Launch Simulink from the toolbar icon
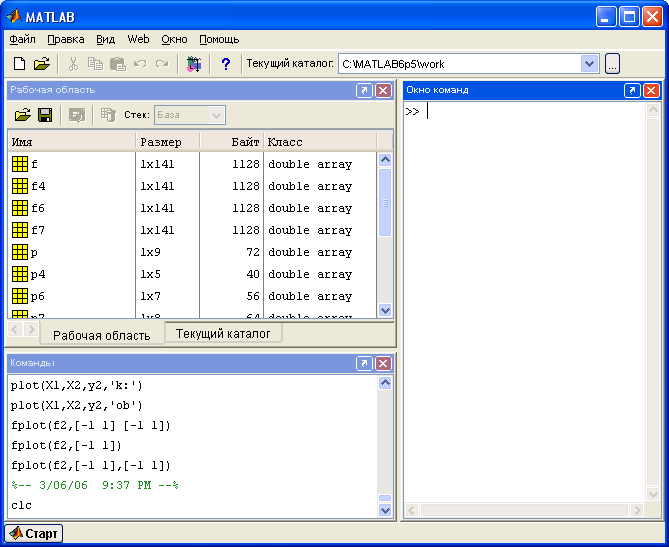This screenshot has width=669, height=547. 194,64
